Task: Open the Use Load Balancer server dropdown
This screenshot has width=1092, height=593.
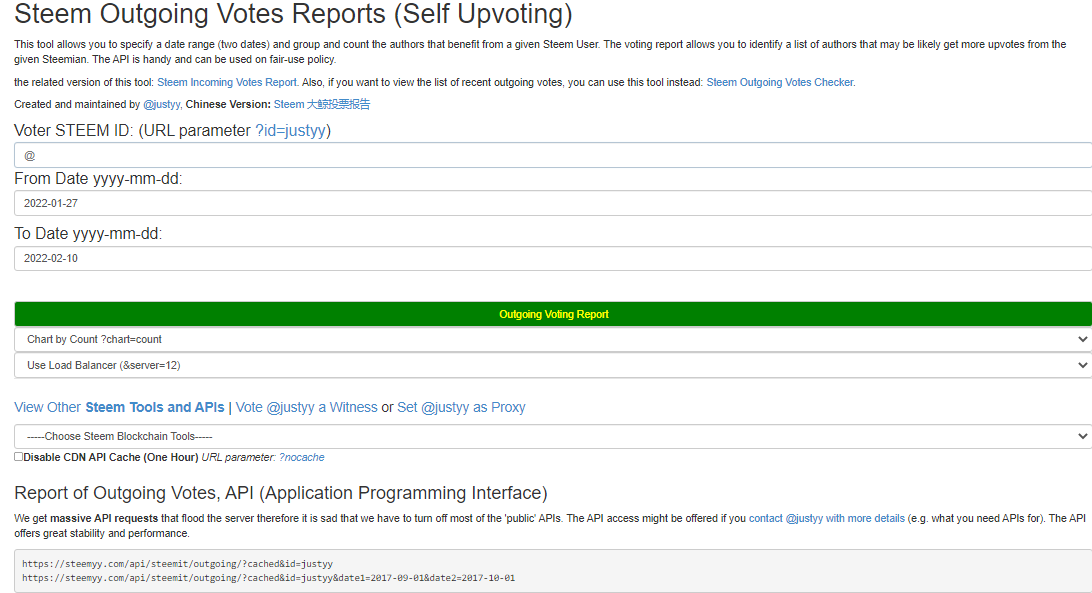Action: pyautogui.click(x=553, y=365)
